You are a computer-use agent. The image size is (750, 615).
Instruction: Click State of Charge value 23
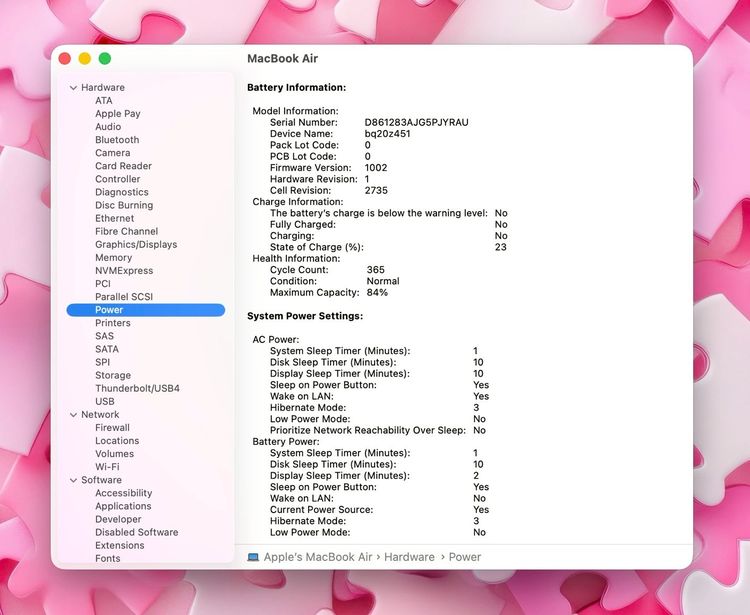coord(501,247)
